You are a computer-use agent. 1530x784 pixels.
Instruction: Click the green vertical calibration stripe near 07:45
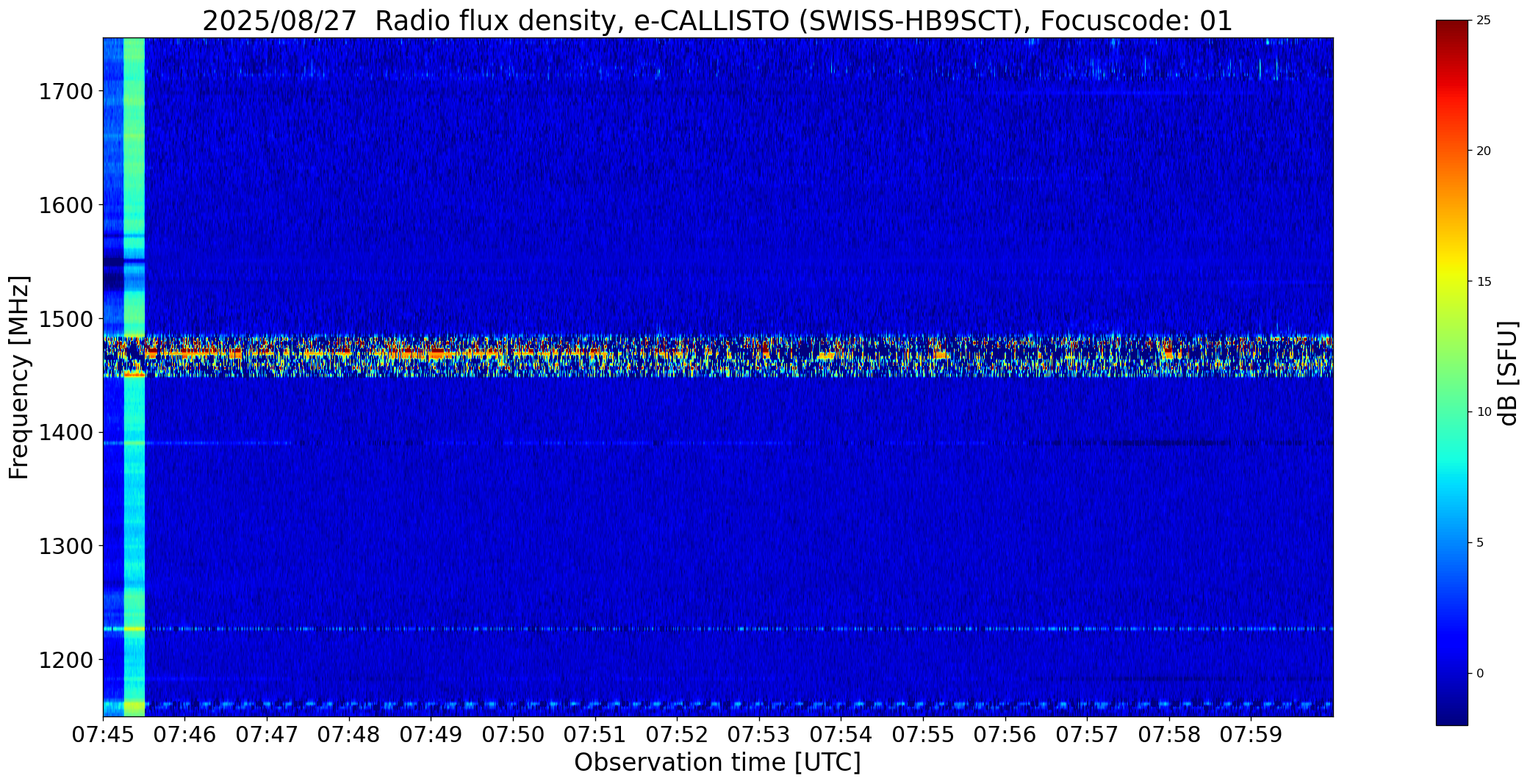click(x=134, y=377)
